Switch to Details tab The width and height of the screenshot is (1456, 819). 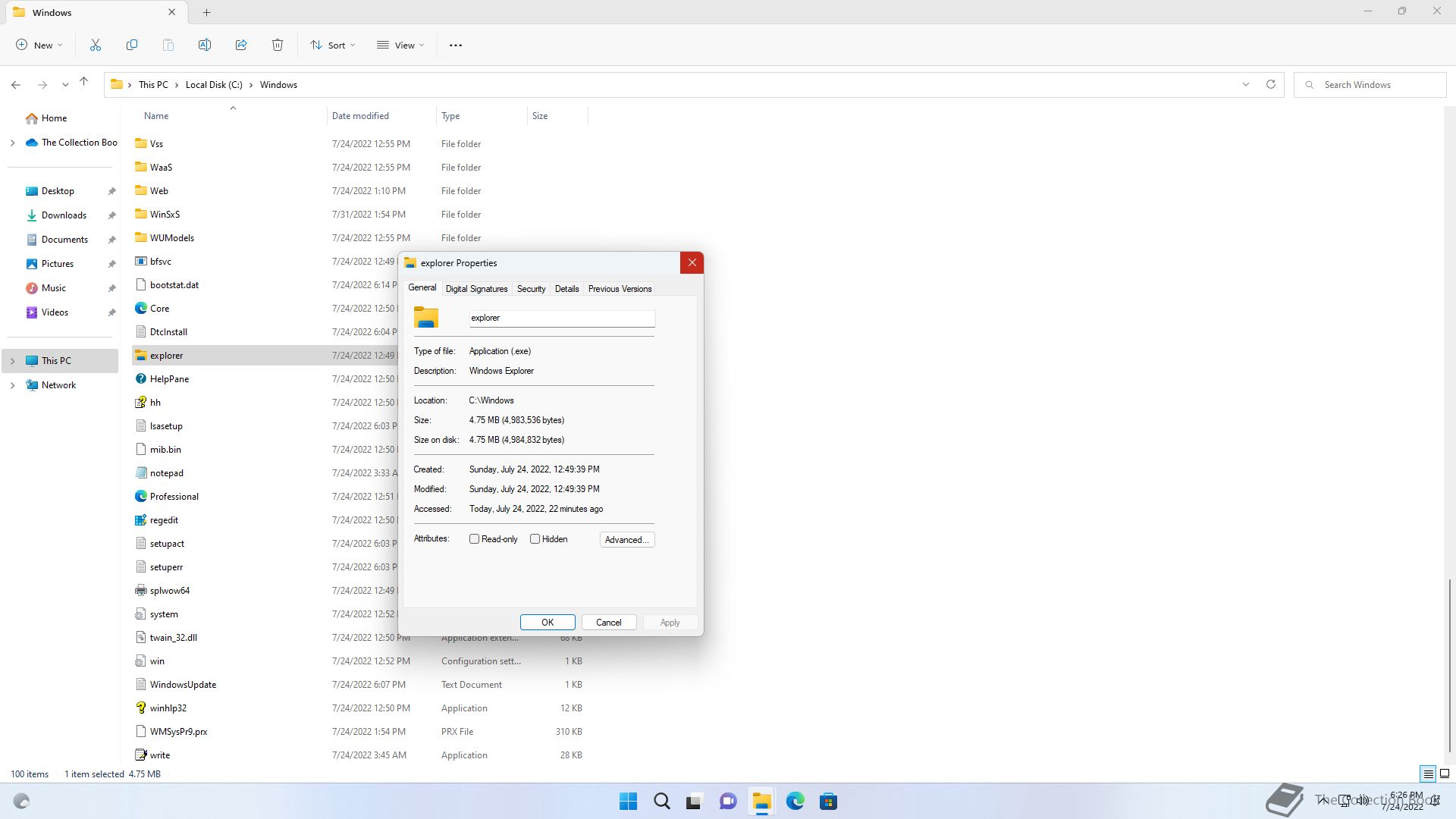coord(566,289)
